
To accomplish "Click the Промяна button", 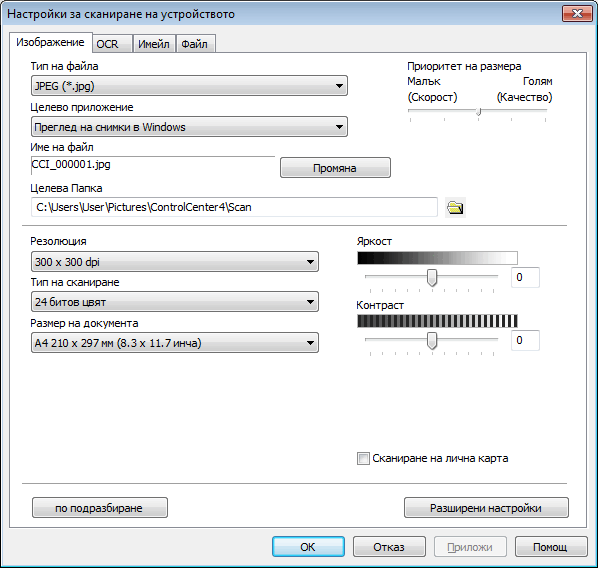I will pyautogui.click(x=335, y=168).
